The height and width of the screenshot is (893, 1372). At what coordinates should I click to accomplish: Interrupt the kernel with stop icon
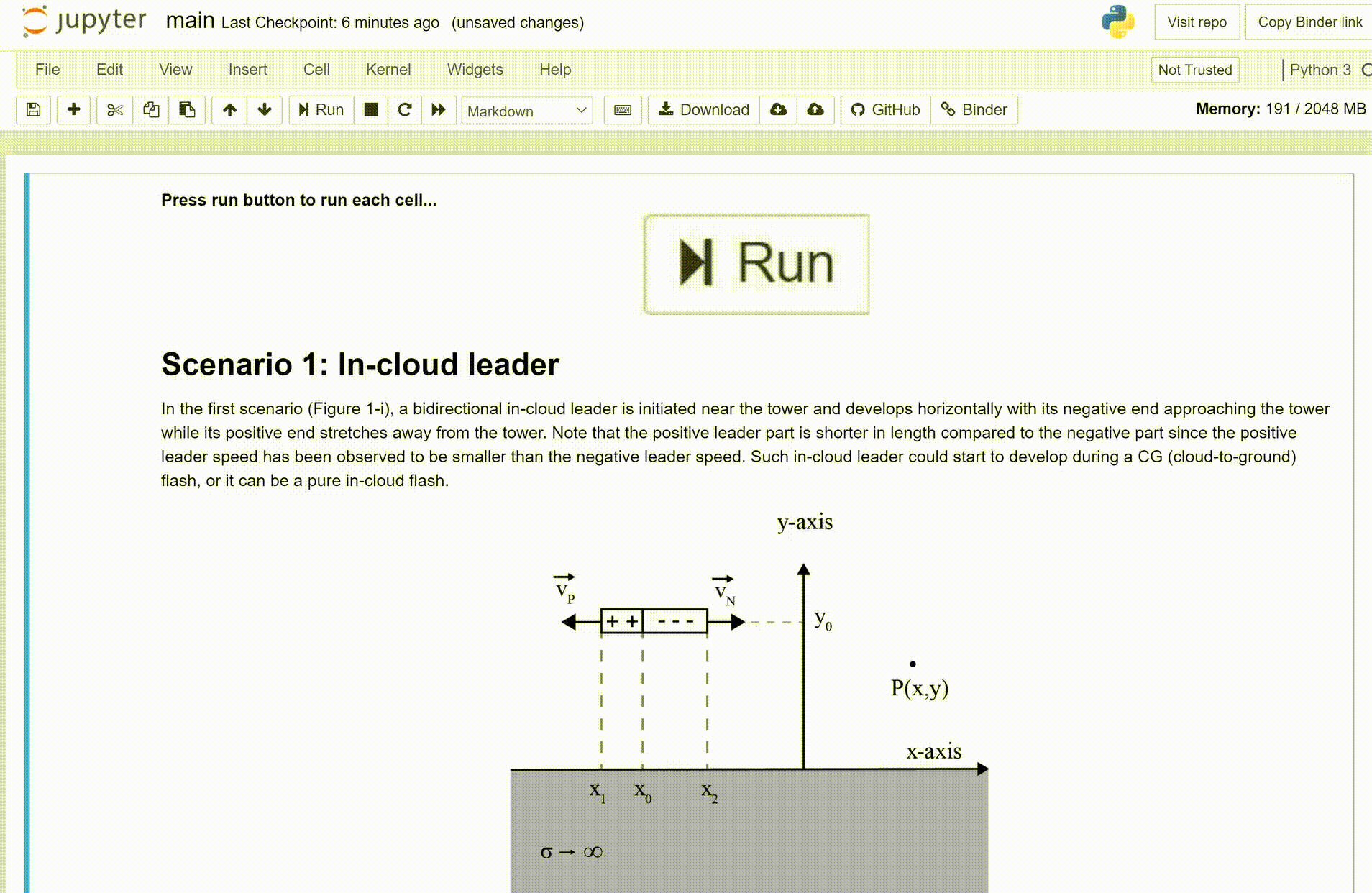(371, 110)
